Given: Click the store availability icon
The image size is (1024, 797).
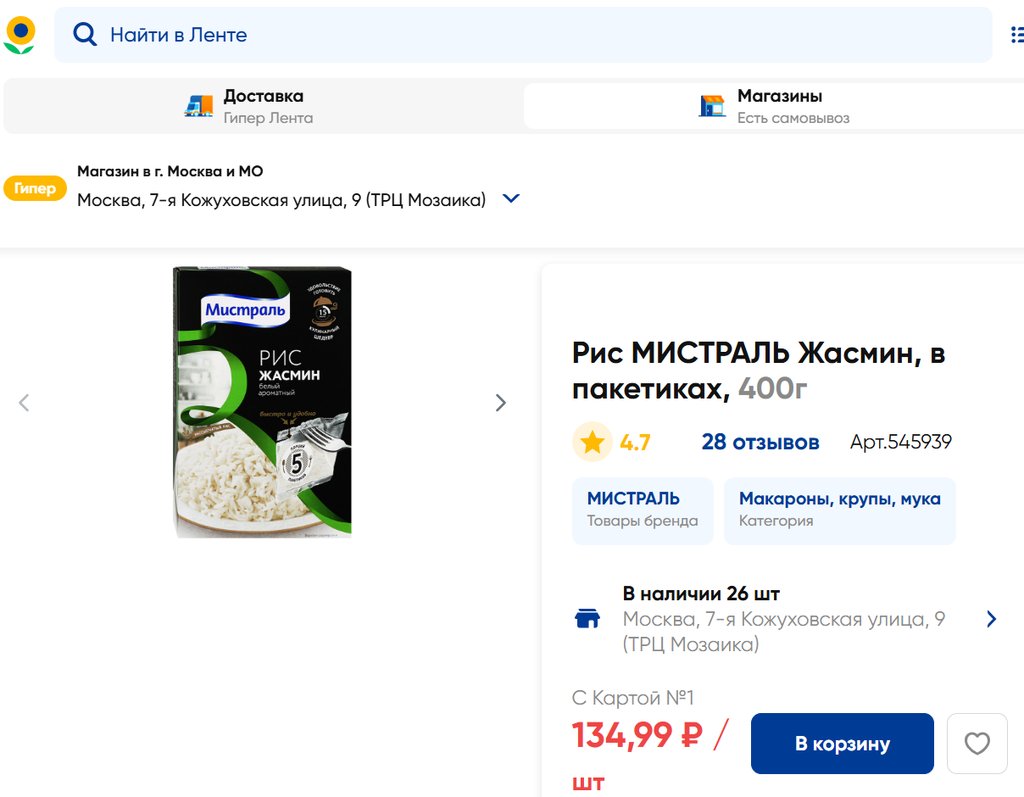Looking at the screenshot, I should pyautogui.click(x=588, y=619).
